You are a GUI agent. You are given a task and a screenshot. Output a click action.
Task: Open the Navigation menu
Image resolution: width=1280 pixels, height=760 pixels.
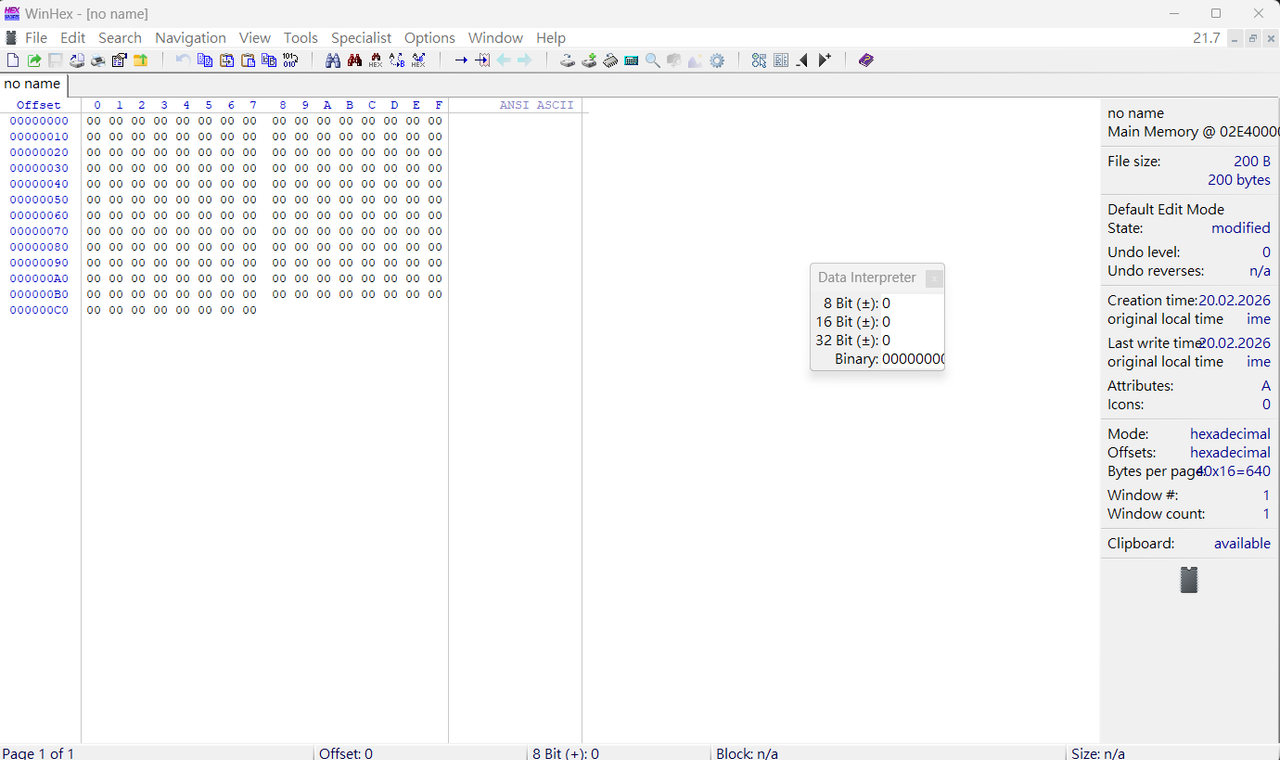(x=190, y=38)
